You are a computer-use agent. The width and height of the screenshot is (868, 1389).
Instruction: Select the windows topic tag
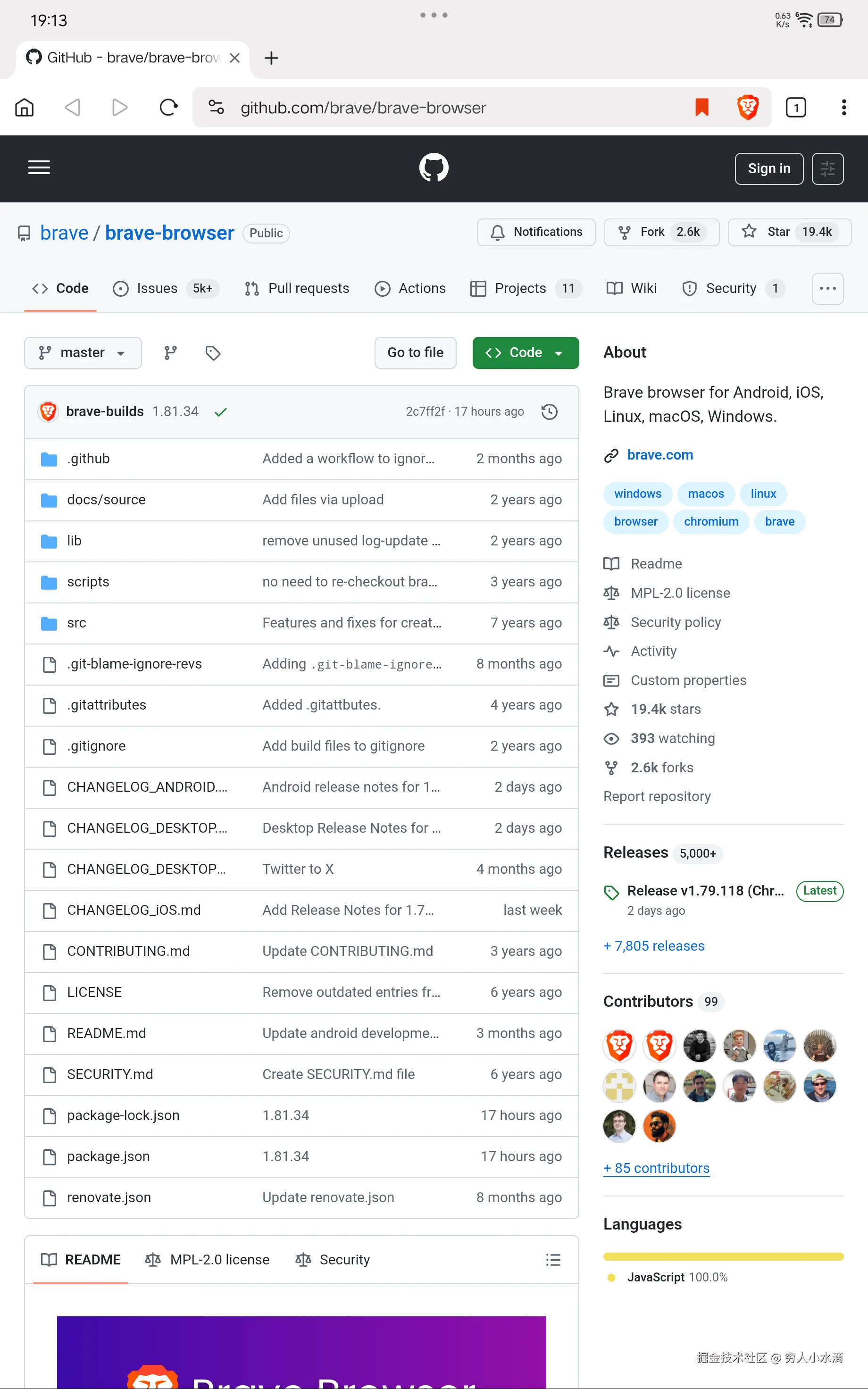[637, 494]
